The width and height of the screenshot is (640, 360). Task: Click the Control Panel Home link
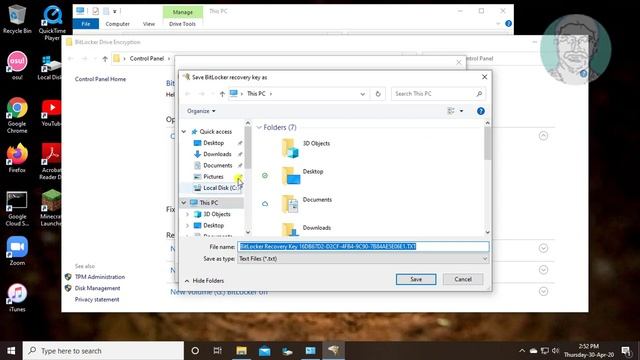pyautogui.click(x=100, y=79)
